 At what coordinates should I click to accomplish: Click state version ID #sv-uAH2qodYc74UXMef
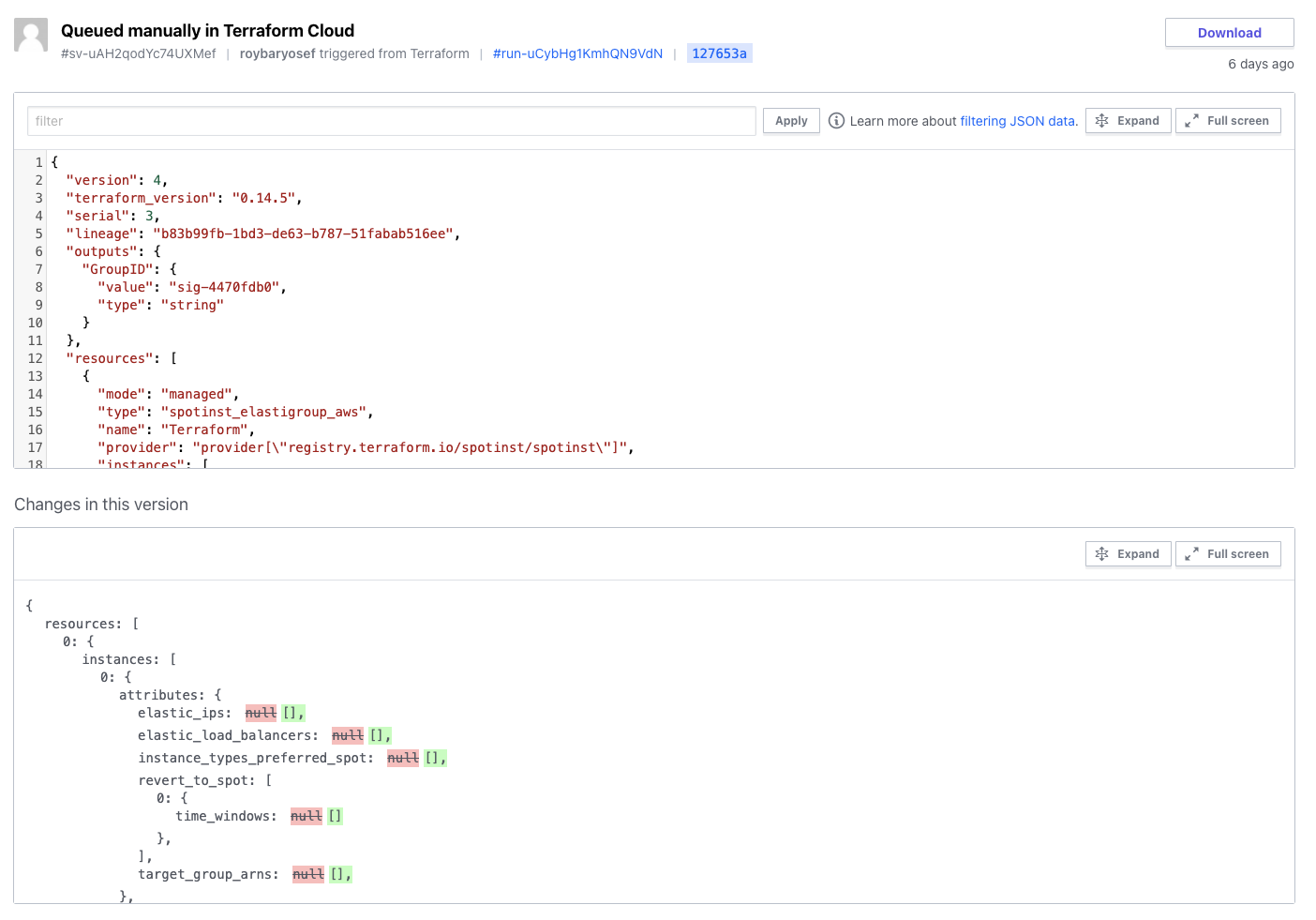(139, 53)
